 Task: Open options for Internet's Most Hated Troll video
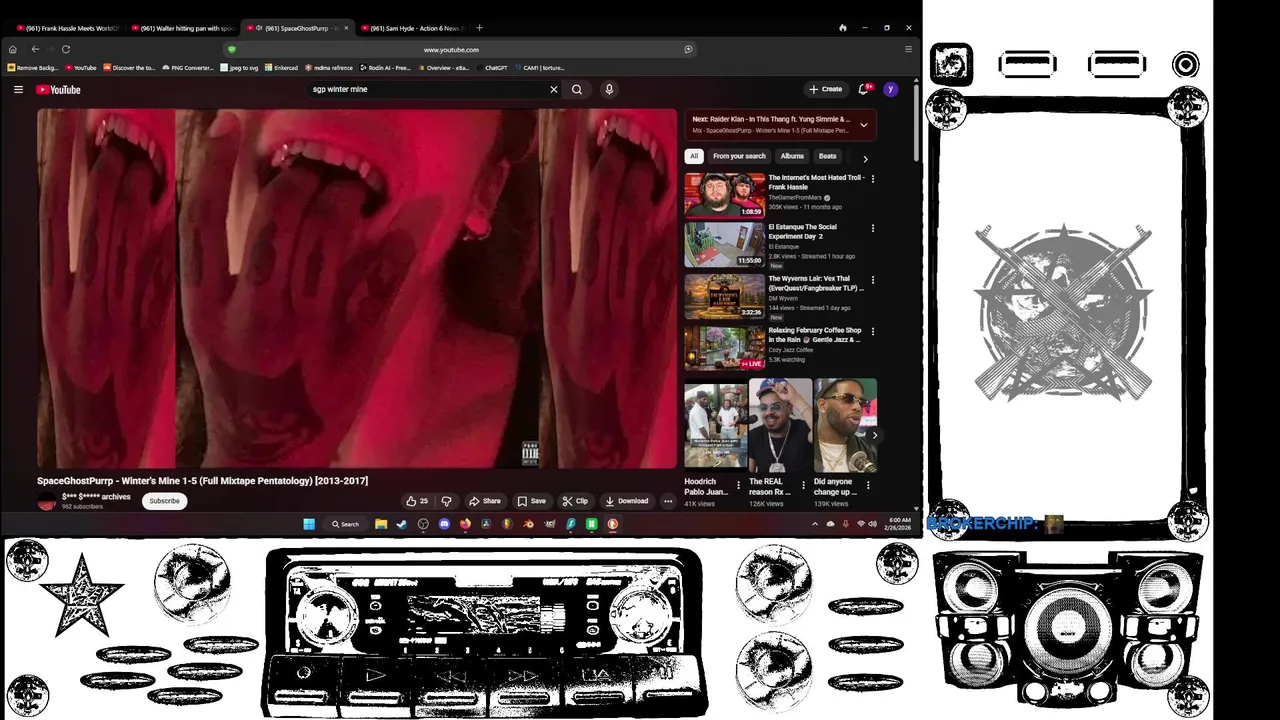click(x=873, y=179)
